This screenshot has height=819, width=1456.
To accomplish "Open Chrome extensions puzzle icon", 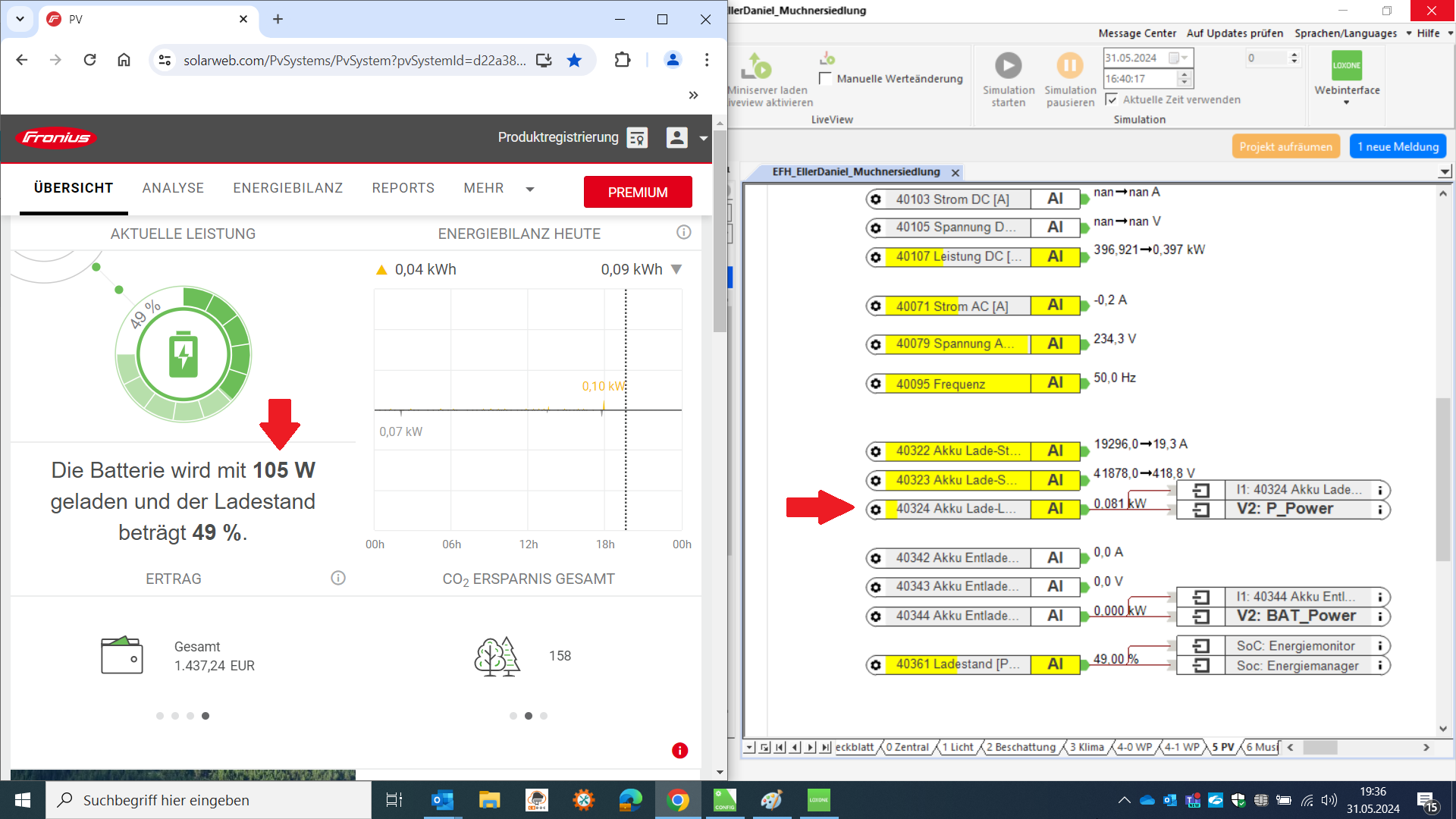I will coord(622,60).
